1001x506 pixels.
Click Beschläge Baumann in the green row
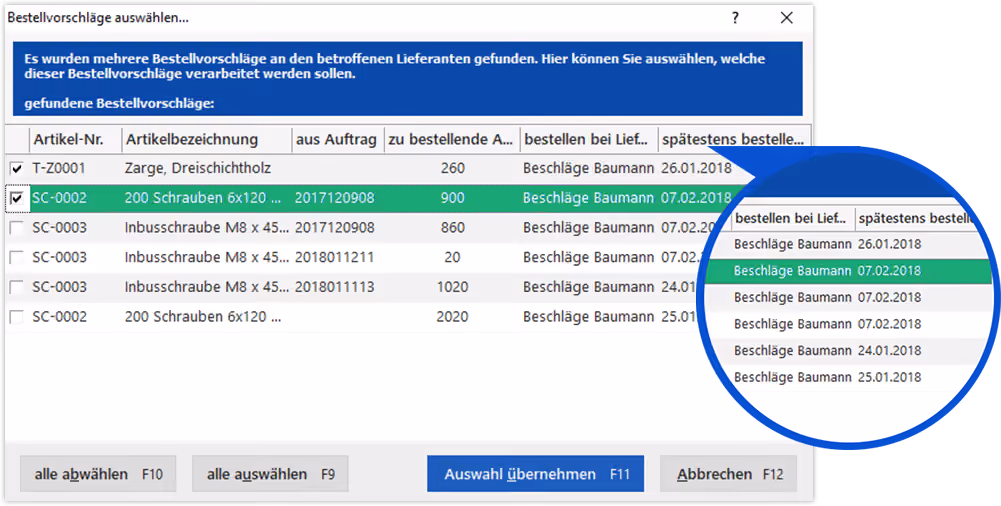pyautogui.click(x=589, y=198)
